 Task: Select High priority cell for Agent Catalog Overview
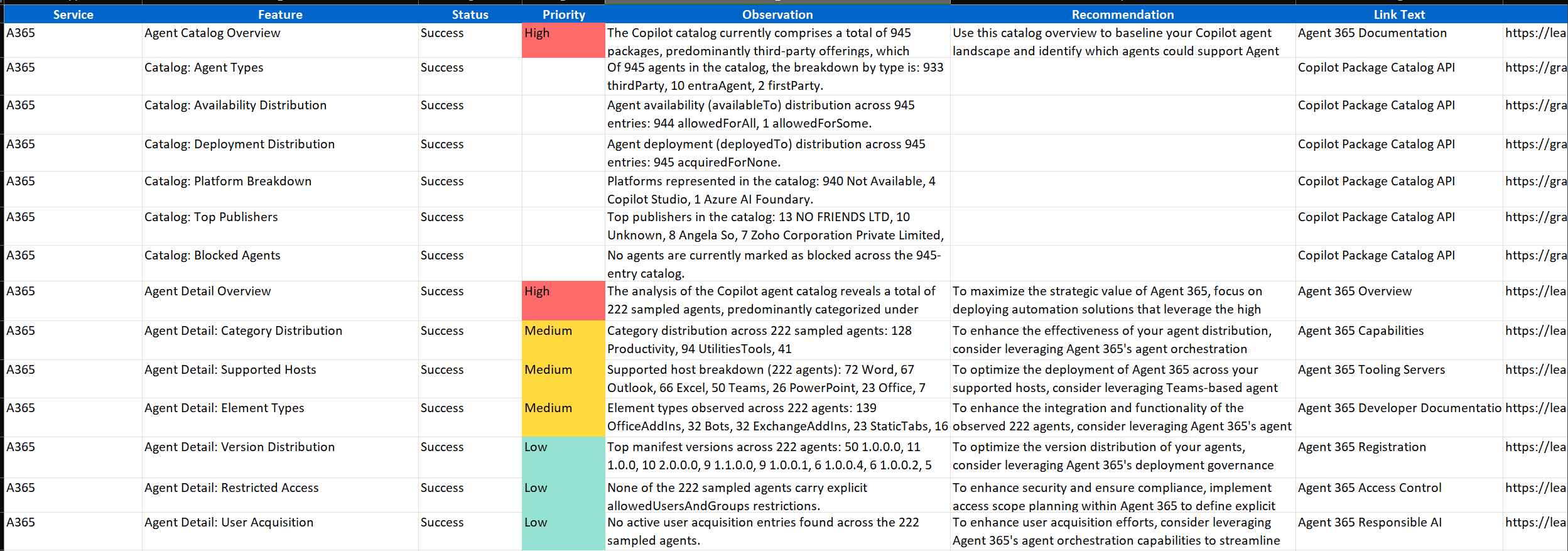point(563,41)
